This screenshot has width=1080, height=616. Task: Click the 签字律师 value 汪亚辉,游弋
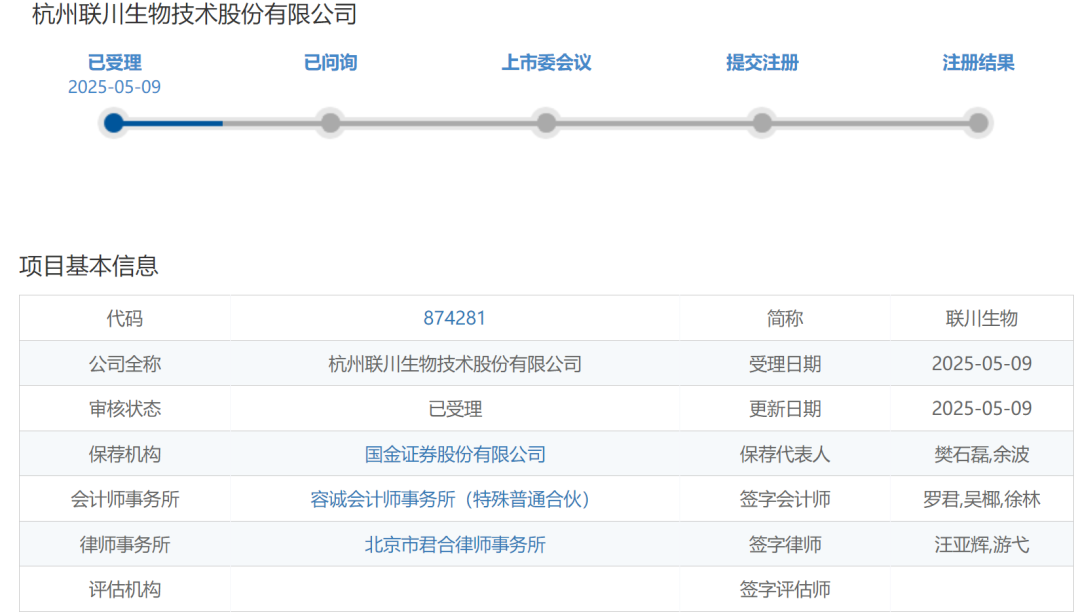point(982,544)
